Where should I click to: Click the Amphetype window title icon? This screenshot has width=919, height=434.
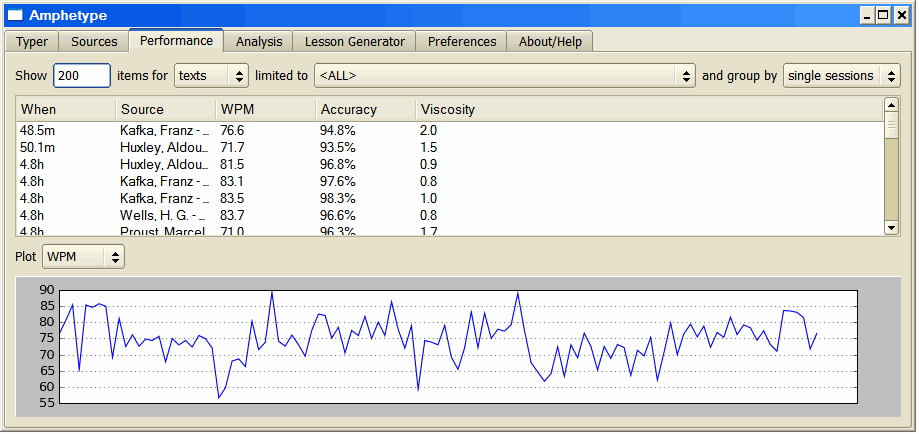pos(16,15)
